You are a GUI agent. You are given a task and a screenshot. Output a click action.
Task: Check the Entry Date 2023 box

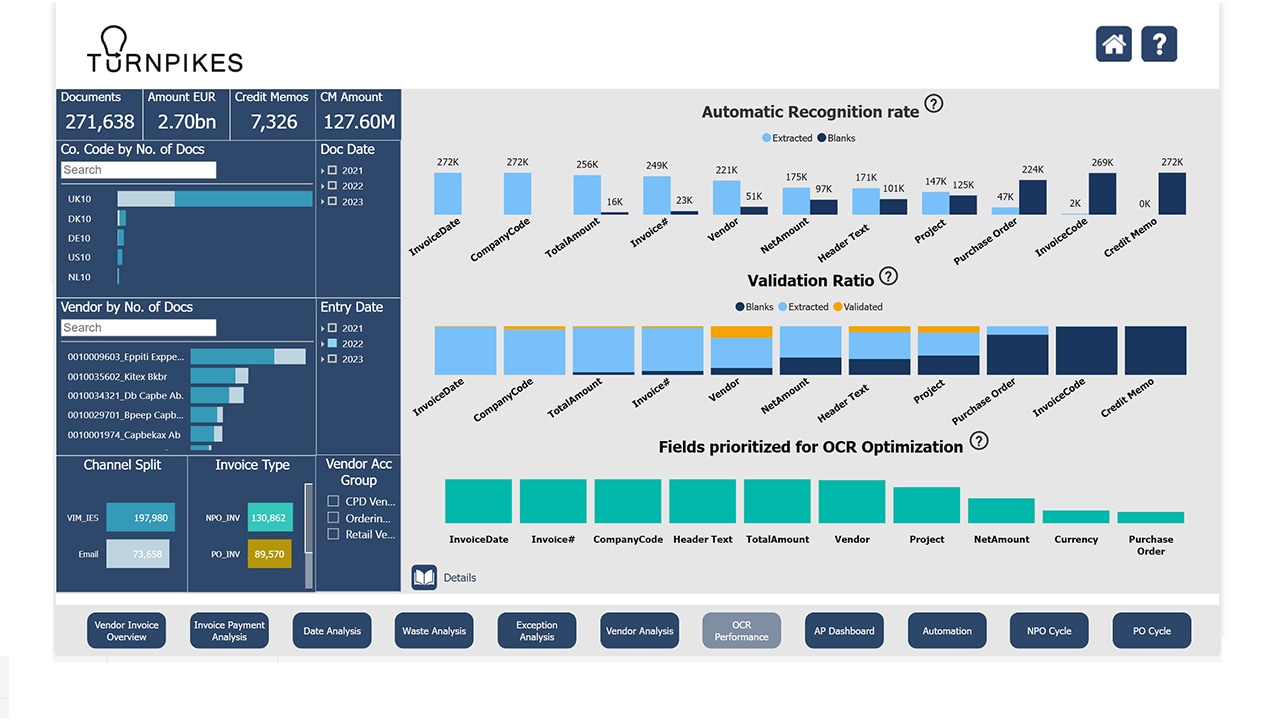click(332, 359)
